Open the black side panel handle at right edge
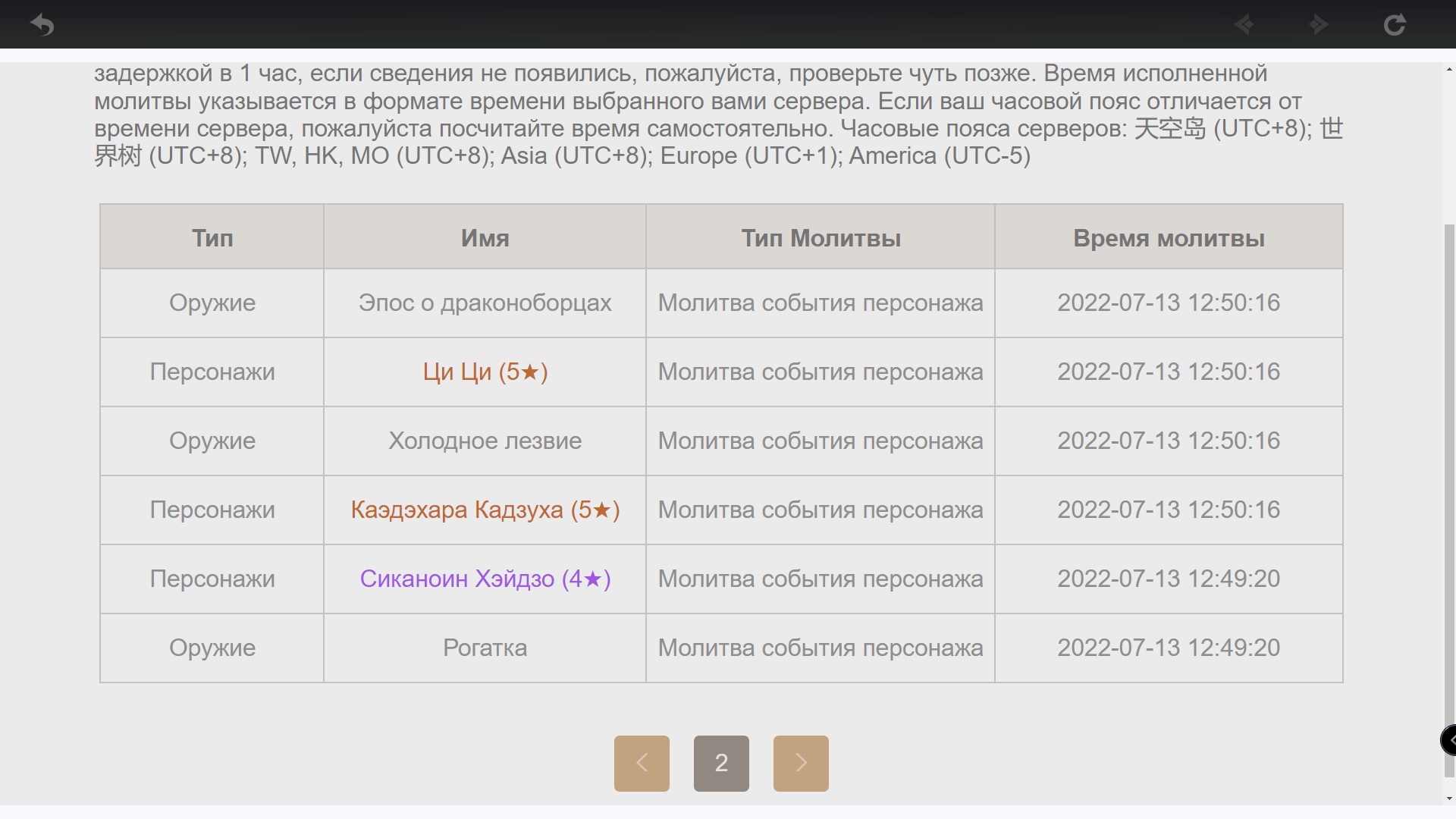 (x=1448, y=740)
